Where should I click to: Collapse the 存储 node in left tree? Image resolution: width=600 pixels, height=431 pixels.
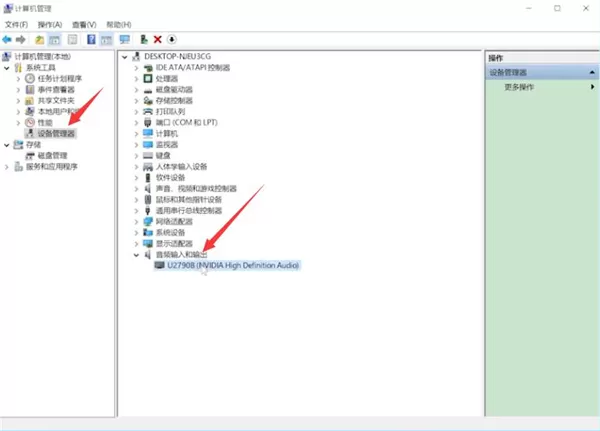[7, 145]
